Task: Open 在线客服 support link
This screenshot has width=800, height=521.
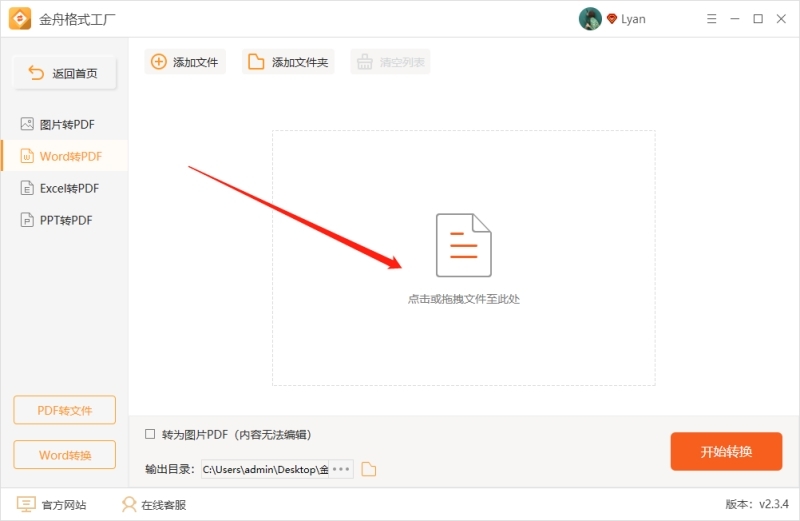Action: click(154, 505)
